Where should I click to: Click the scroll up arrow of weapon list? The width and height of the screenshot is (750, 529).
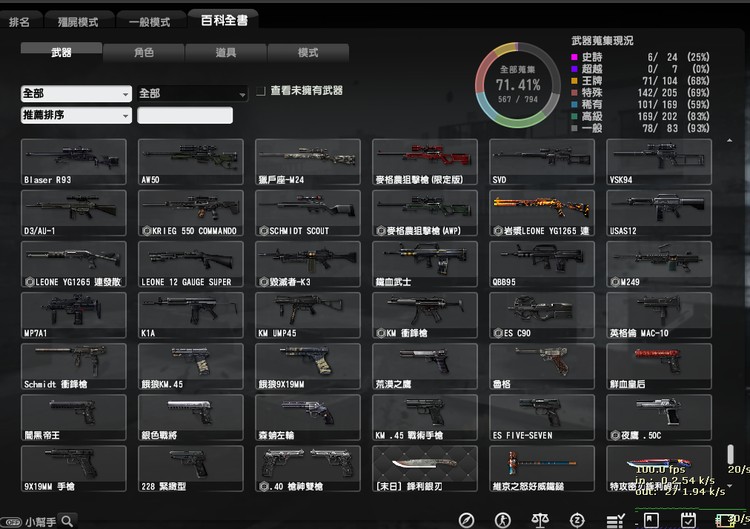[729, 141]
